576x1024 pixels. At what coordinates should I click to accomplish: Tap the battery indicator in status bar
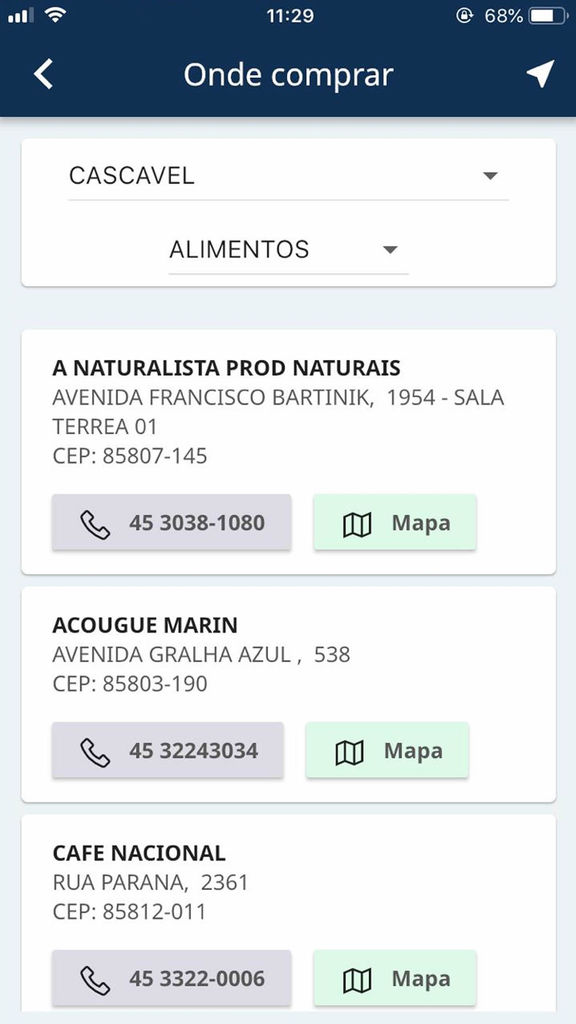click(549, 16)
